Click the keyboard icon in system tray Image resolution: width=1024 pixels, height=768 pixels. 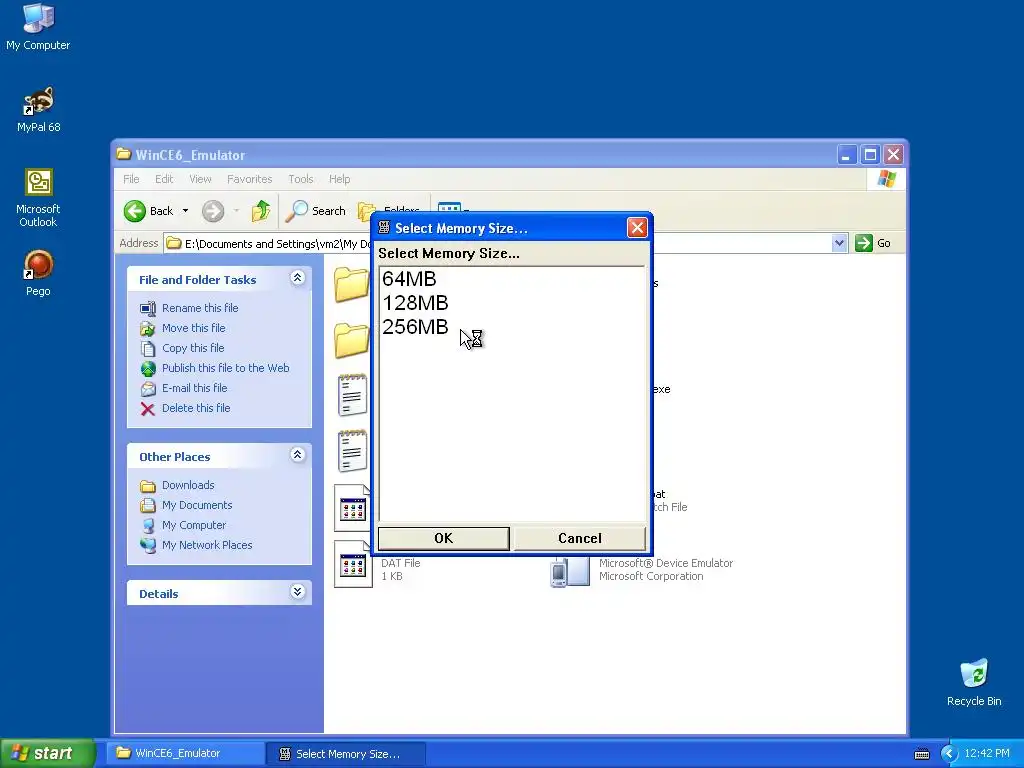(921, 754)
